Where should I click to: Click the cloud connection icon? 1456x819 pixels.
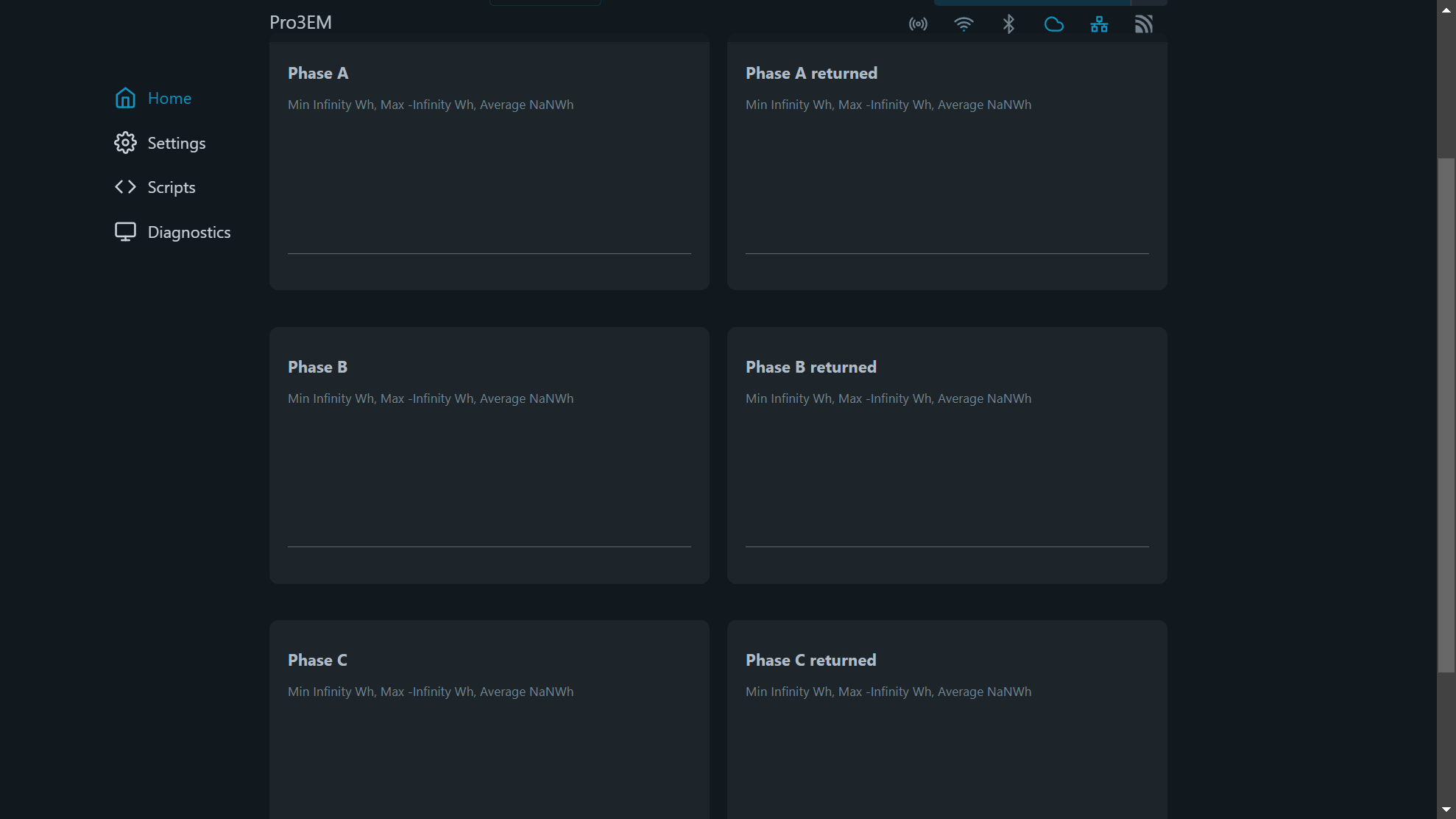[1054, 24]
